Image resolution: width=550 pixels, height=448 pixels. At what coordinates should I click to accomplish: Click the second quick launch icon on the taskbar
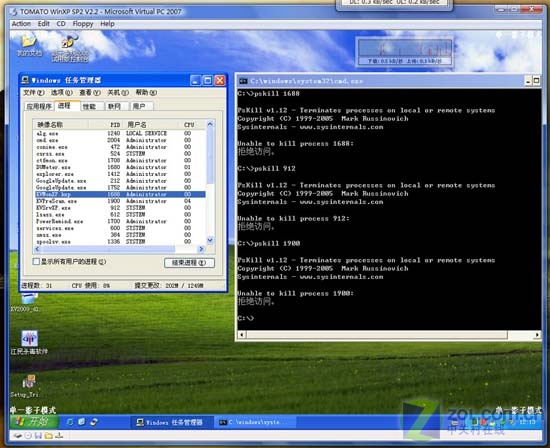82,422
